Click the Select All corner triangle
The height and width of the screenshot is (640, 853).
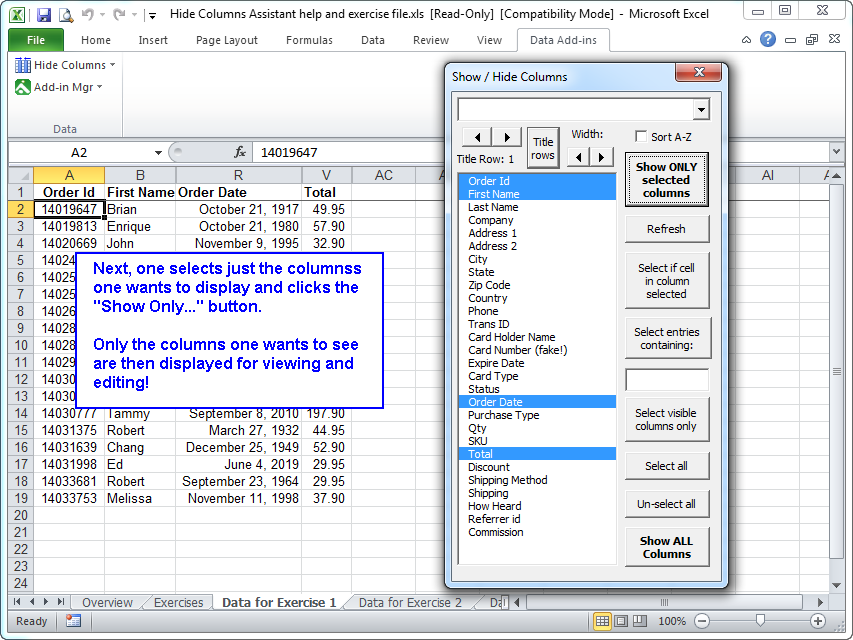[21, 175]
